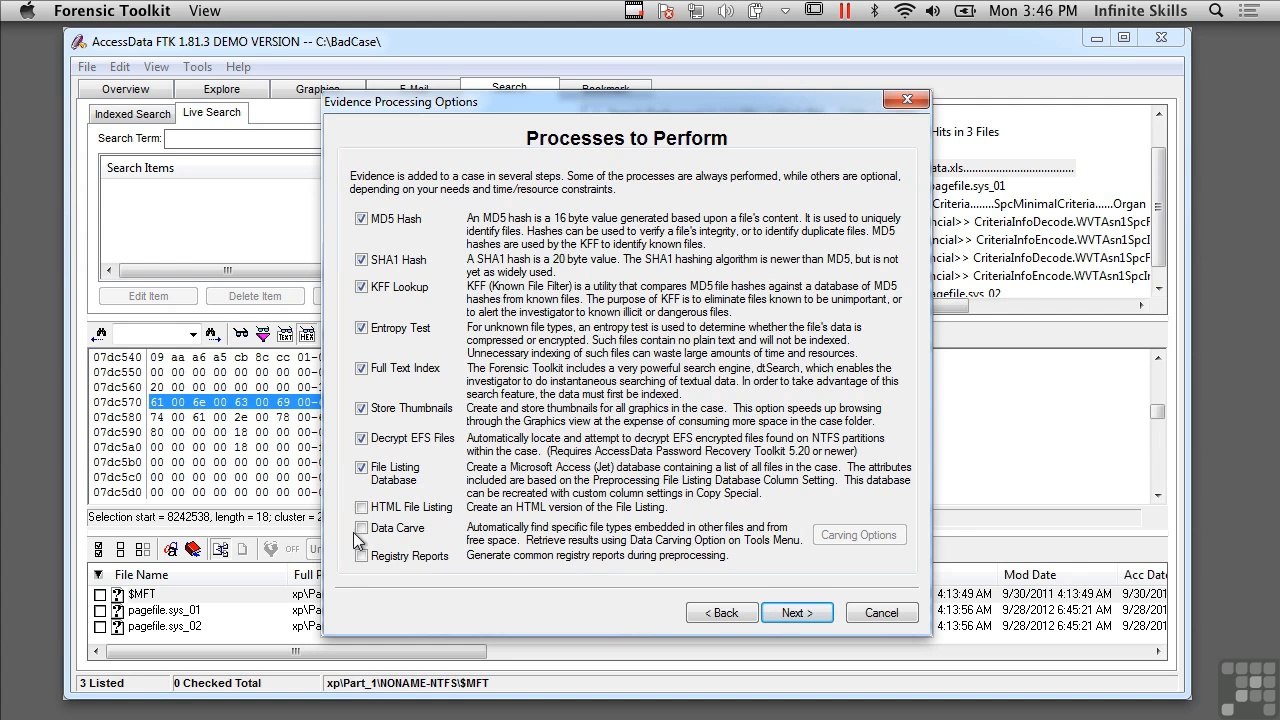The width and height of the screenshot is (1280, 720).
Task: Click the film strip menu bar icon
Action: [634, 11]
